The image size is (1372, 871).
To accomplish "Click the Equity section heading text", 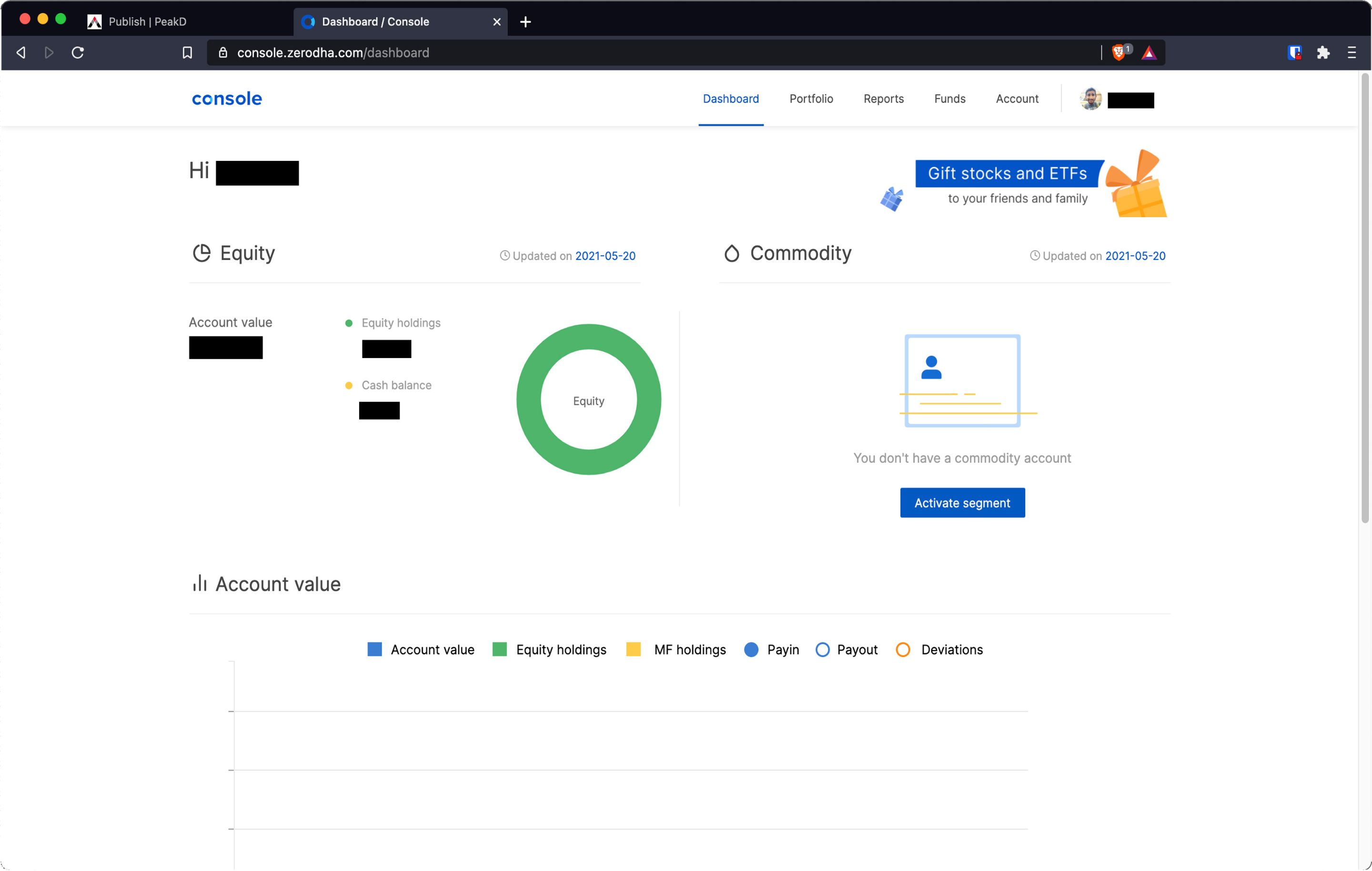I will [247, 253].
